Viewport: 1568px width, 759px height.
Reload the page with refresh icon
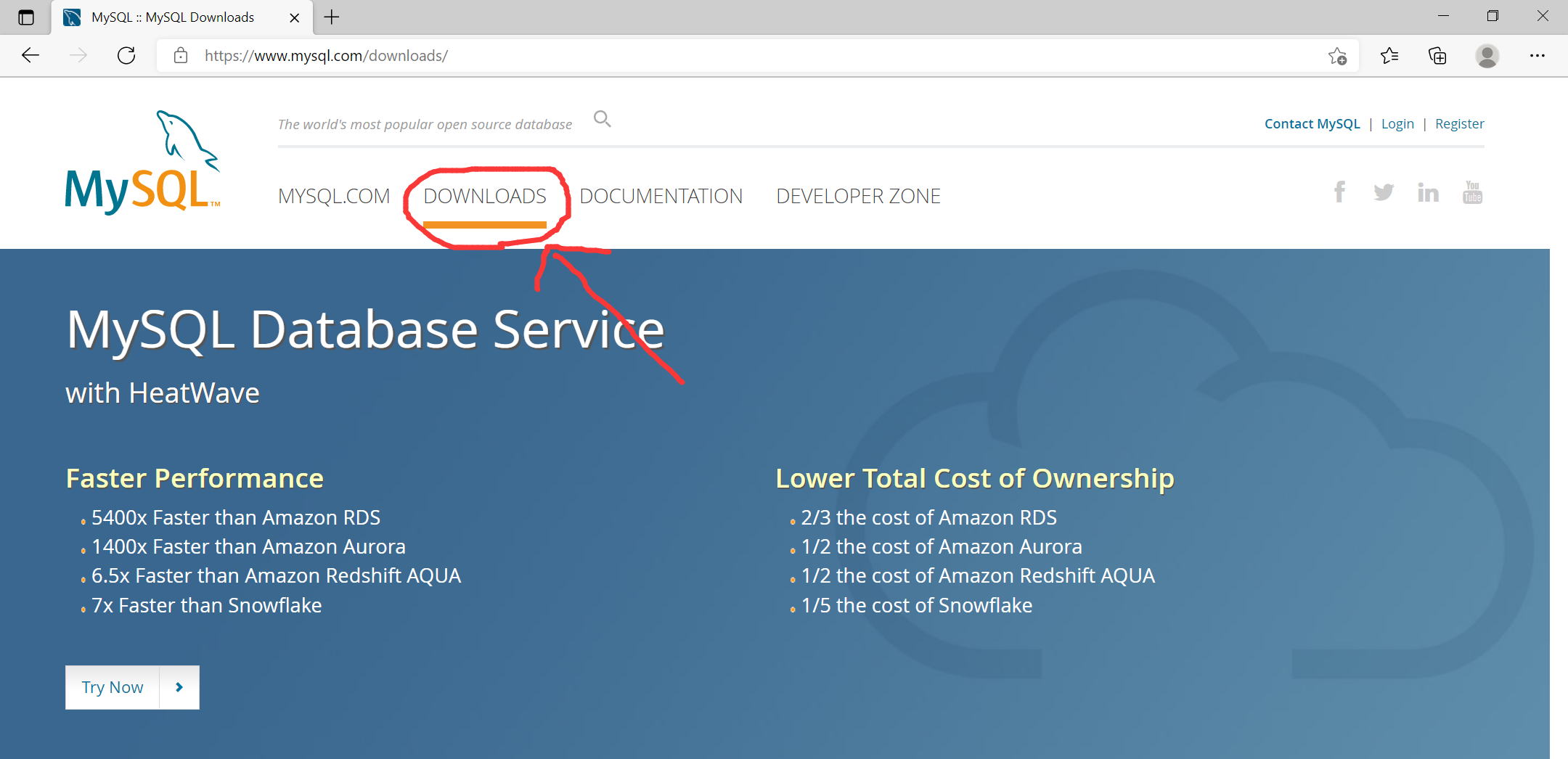126,55
